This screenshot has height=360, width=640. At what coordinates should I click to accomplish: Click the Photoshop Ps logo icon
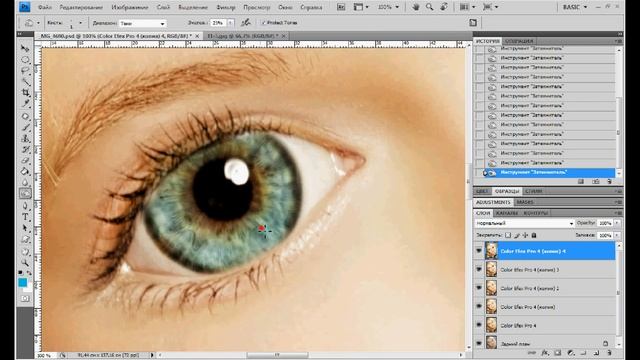(24, 7)
